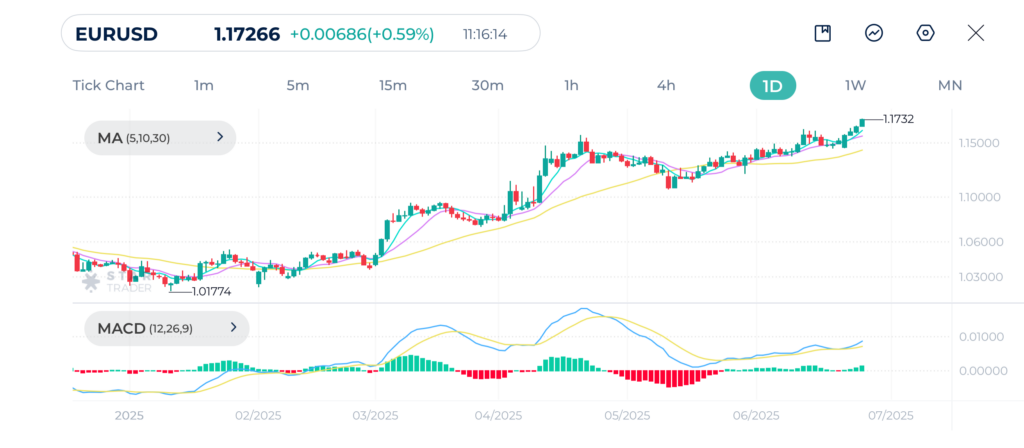Viewport: 1024px width, 448px height.
Task: Expand the MACD (12,26,9) indicator
Action: (166, 328)
